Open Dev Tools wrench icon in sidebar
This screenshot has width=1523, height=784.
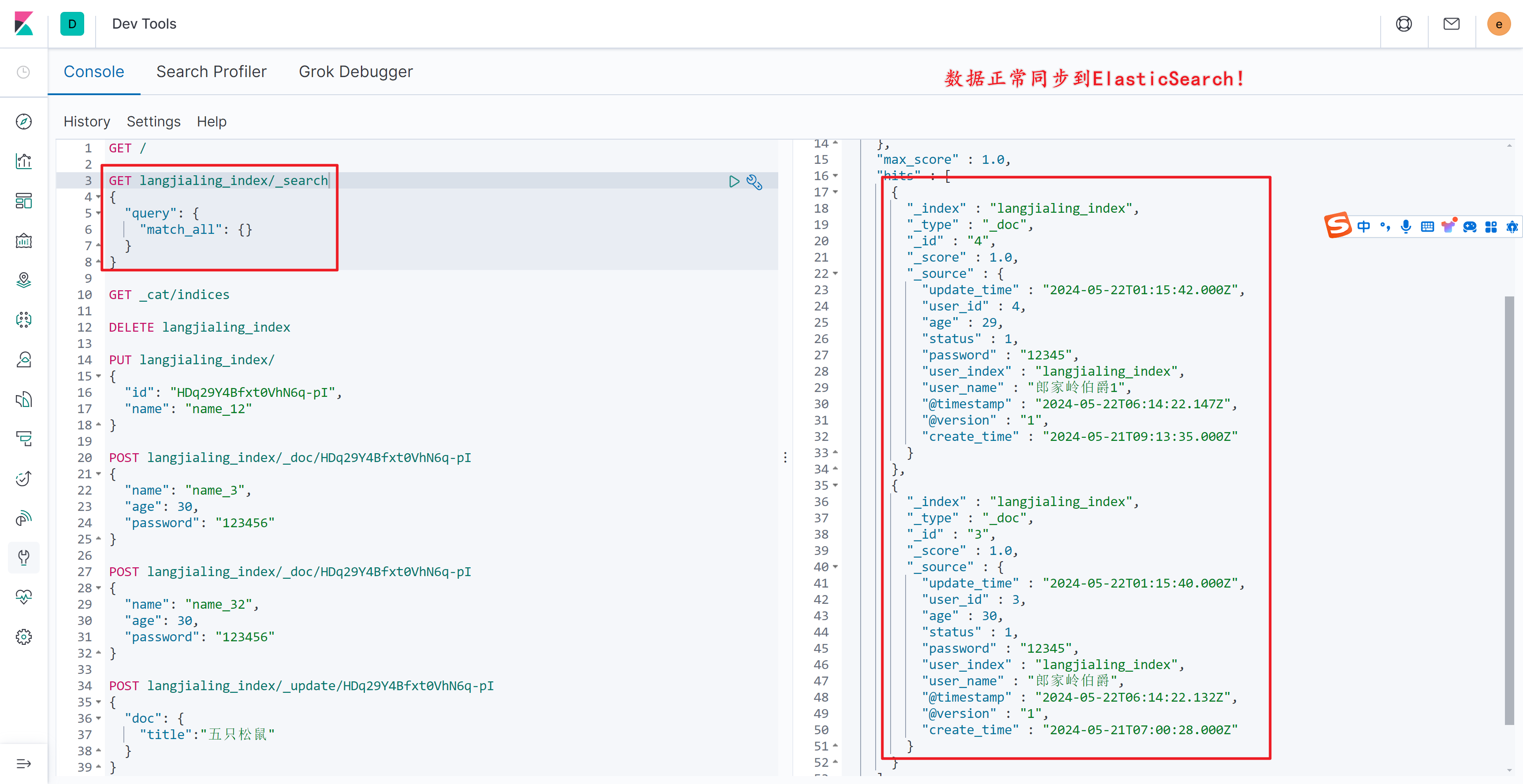point(24,558)
